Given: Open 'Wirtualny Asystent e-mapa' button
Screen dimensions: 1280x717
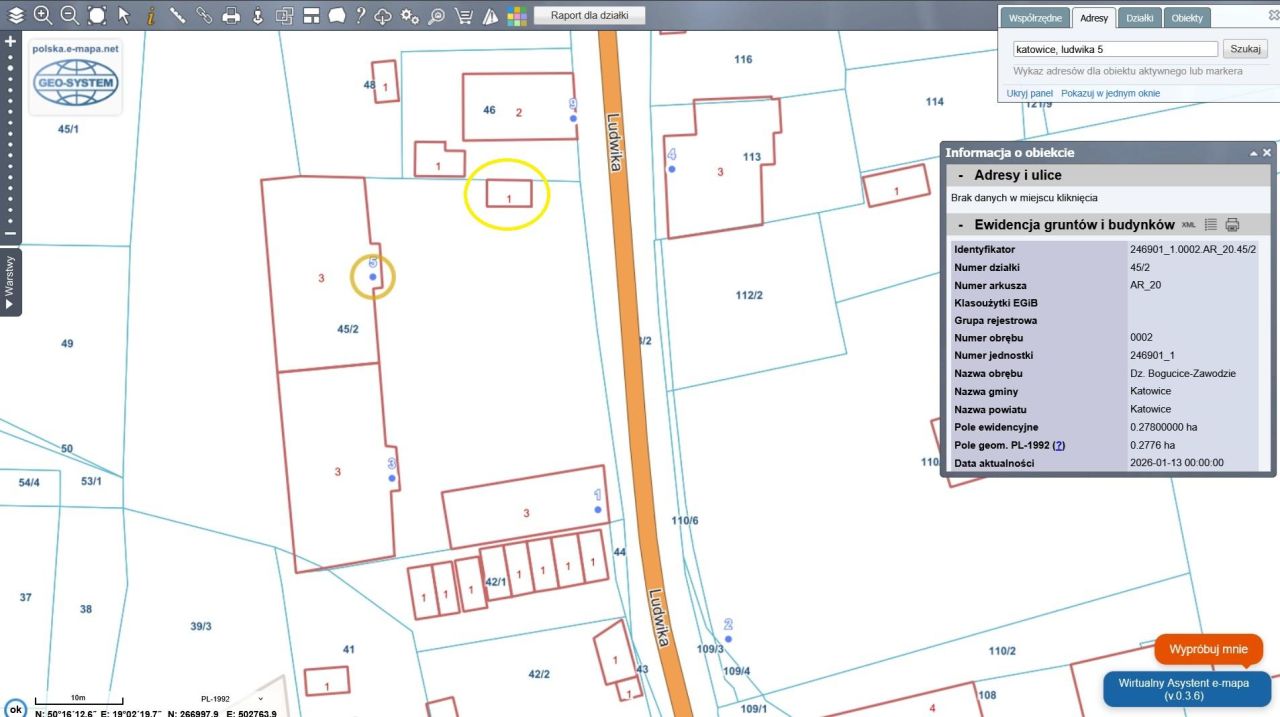Looking at the screenshot, I should 1187,689.
